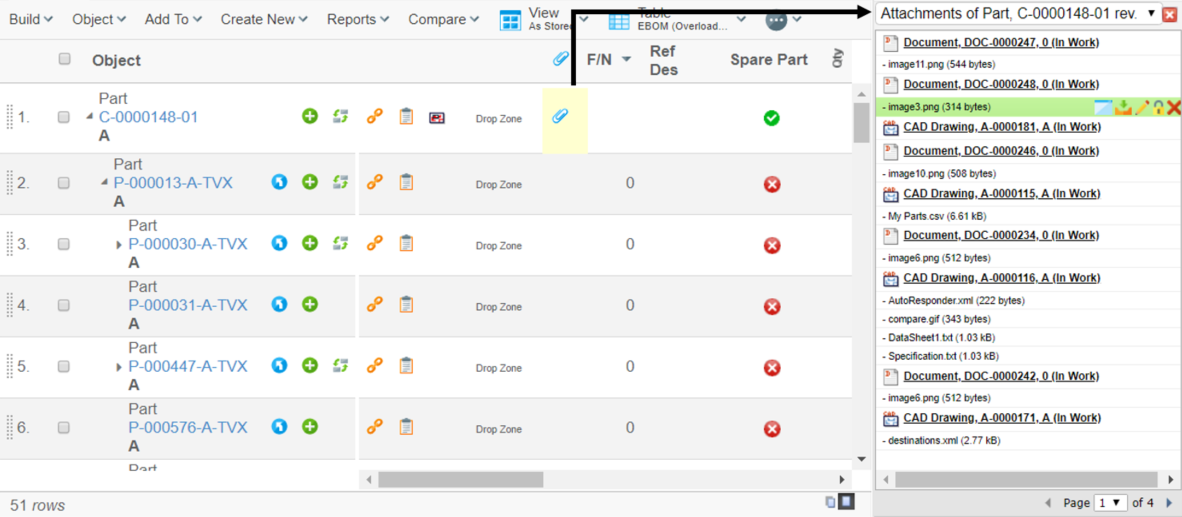
Task: Open the Attachments of Part dropdown
Action: pyautogui.click(x=1152, y=14)
